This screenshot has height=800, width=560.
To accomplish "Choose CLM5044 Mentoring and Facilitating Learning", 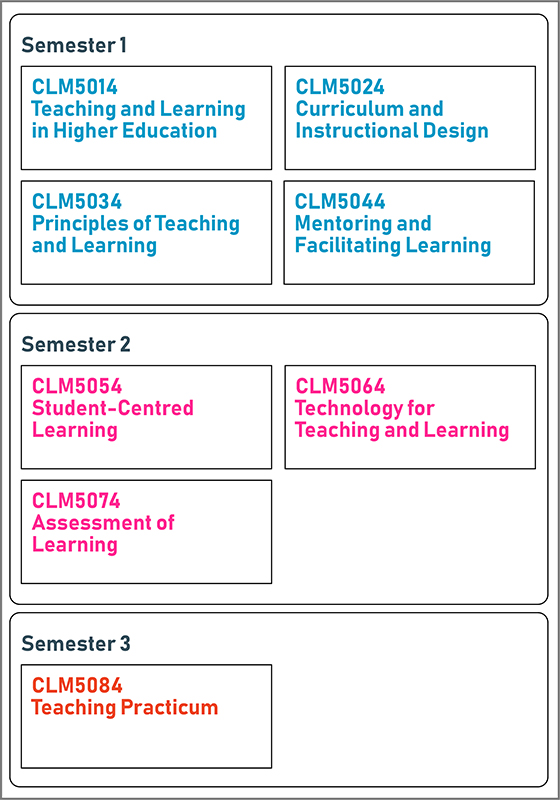I will click(x=409, y=233).
